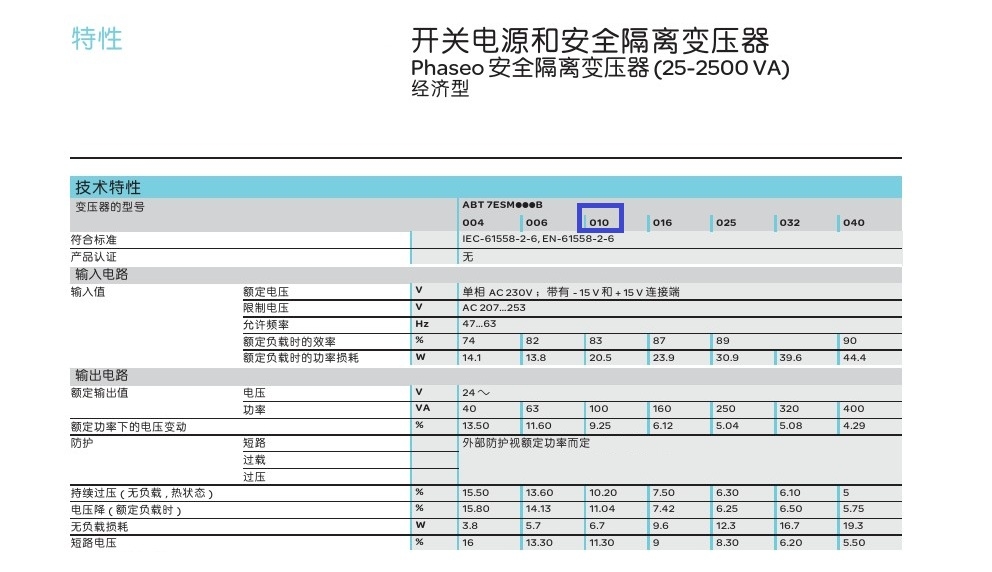The height and width of the screenshot is (572, 992).
Task: Click the frequency value "47...63"
Action: pyautogui.click(x=479, y=324)
